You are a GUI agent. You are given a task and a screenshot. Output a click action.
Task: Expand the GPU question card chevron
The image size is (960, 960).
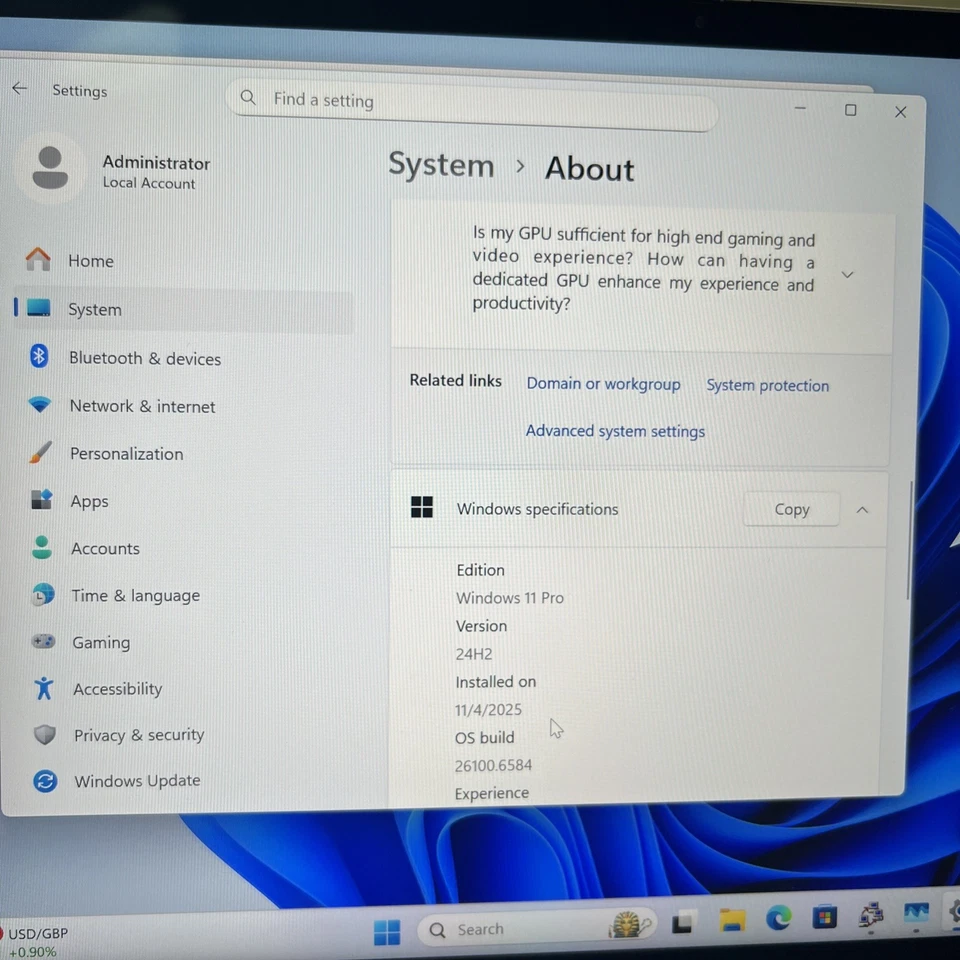coord(847,275)
